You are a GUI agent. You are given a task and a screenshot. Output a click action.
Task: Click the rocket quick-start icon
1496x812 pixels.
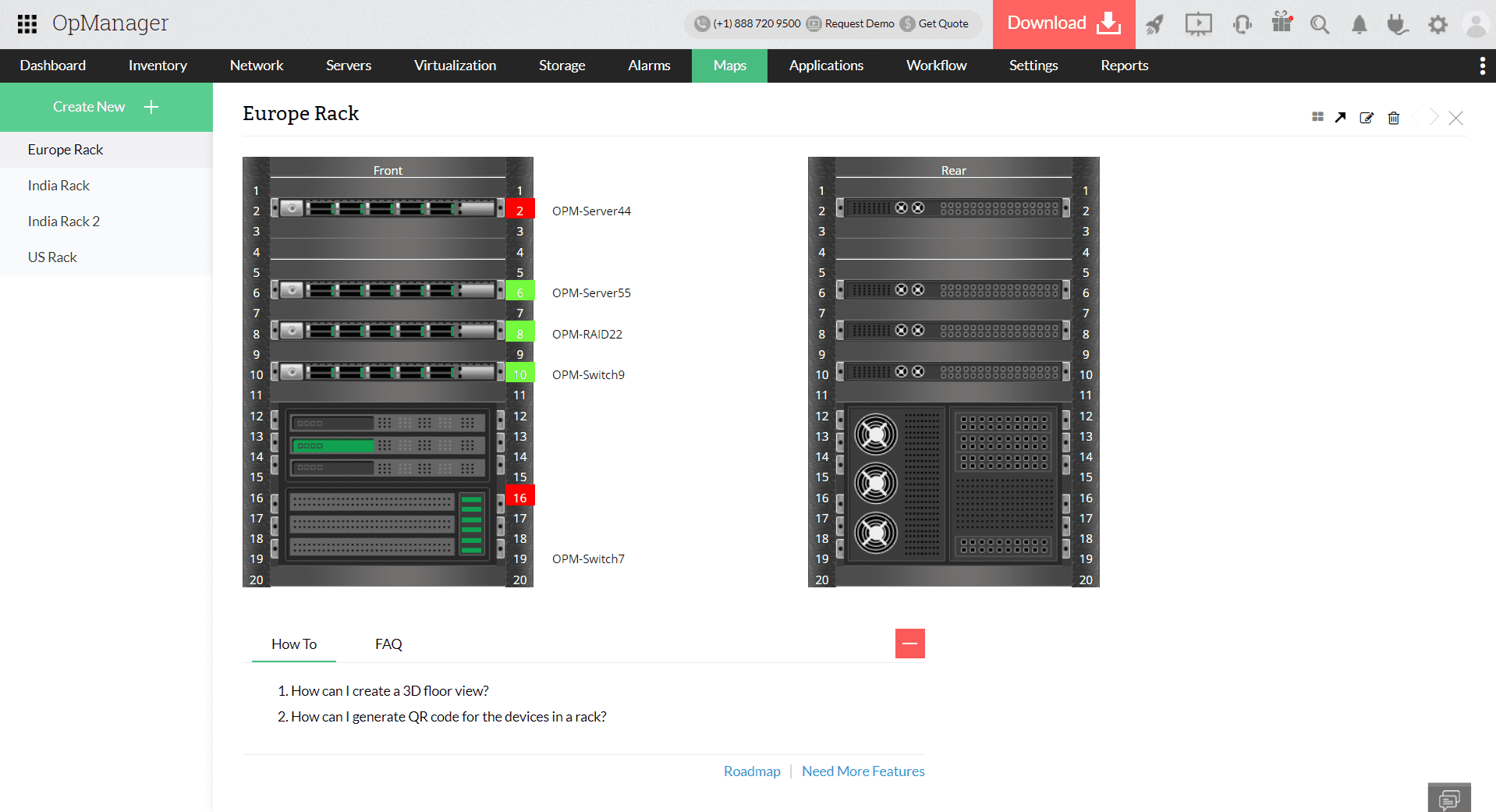(x=1154, y=24)
